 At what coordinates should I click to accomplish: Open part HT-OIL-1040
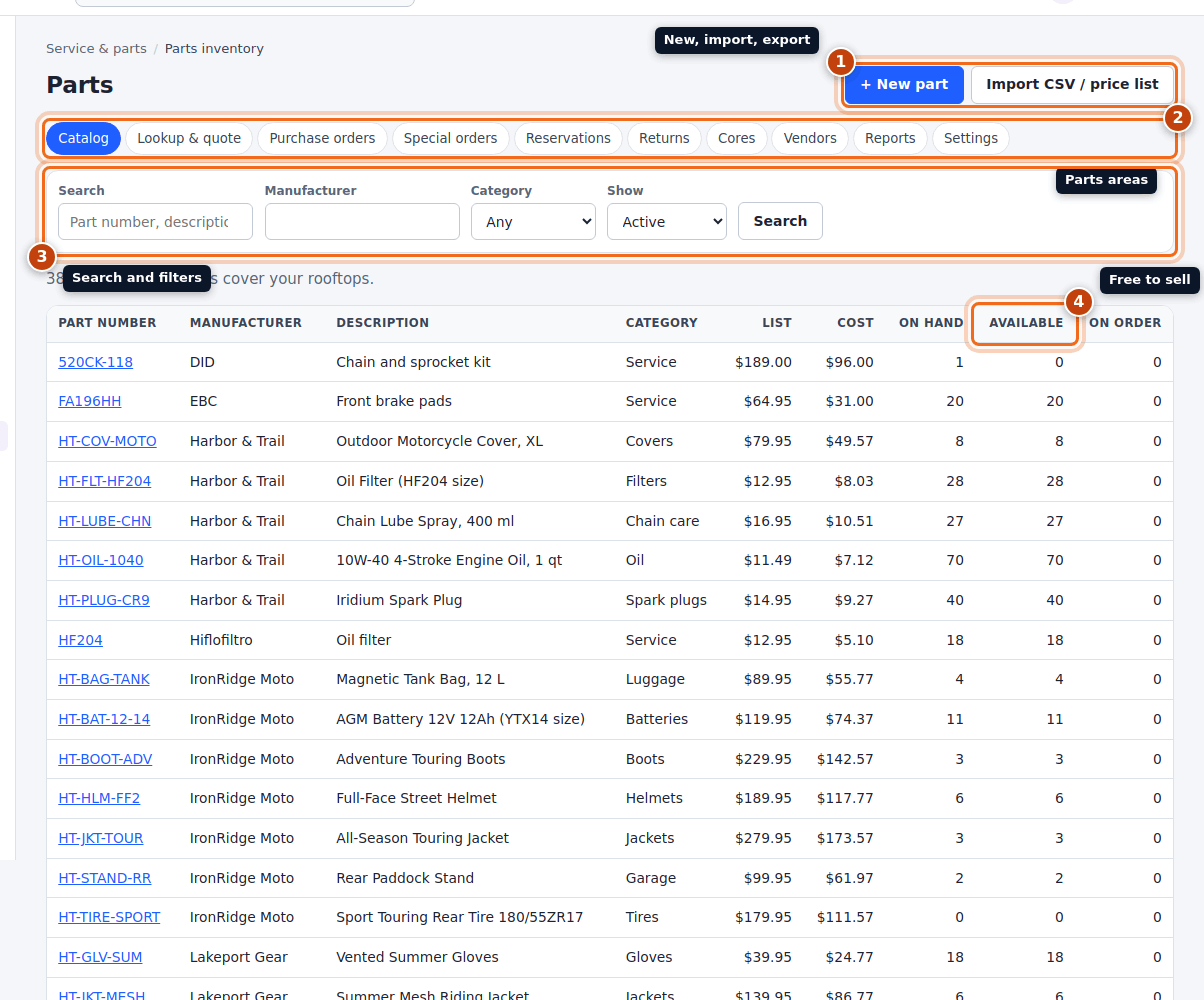tap(101, 560)
